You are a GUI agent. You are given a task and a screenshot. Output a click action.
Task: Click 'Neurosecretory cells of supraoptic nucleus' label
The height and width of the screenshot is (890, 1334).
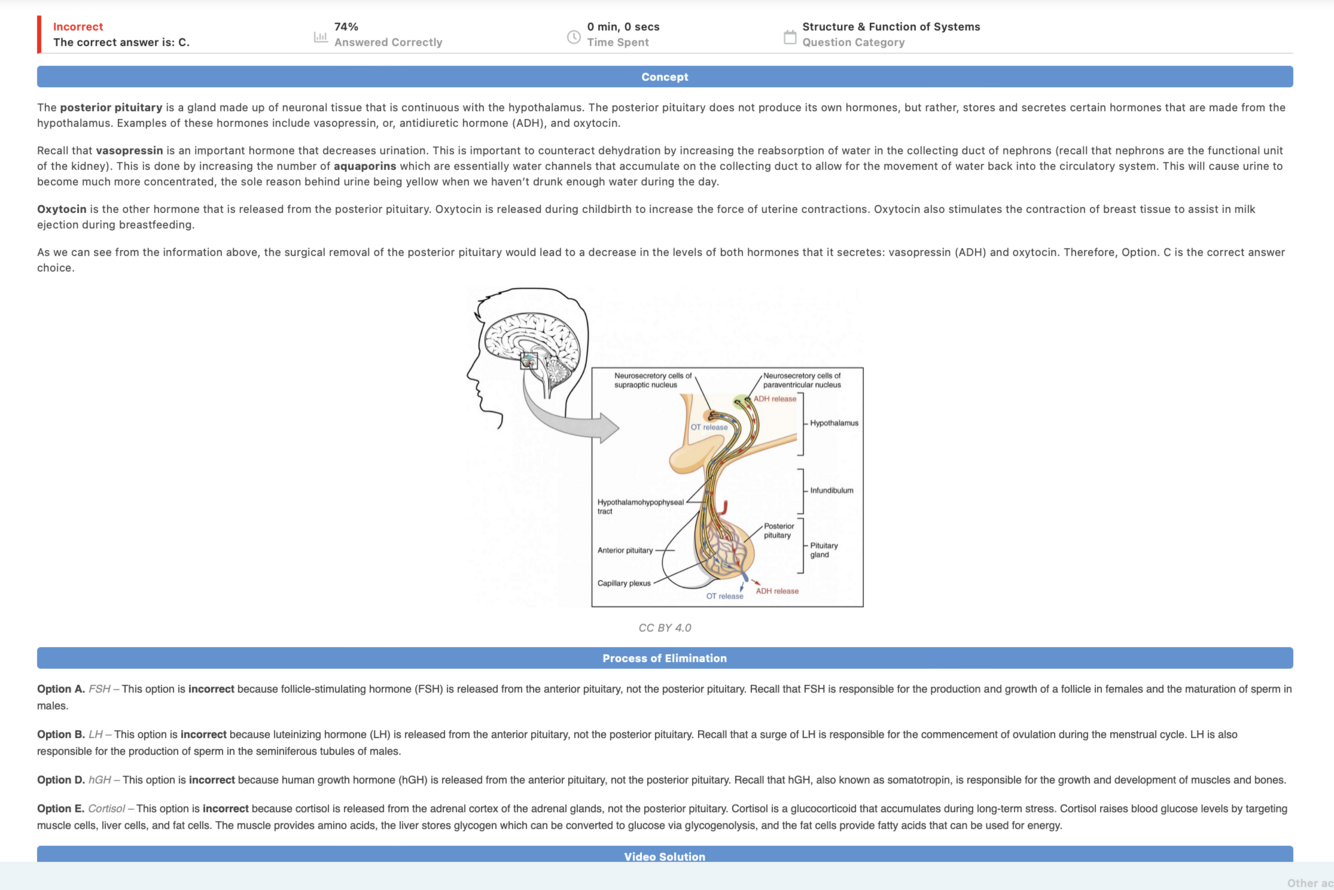click(654, 380)
